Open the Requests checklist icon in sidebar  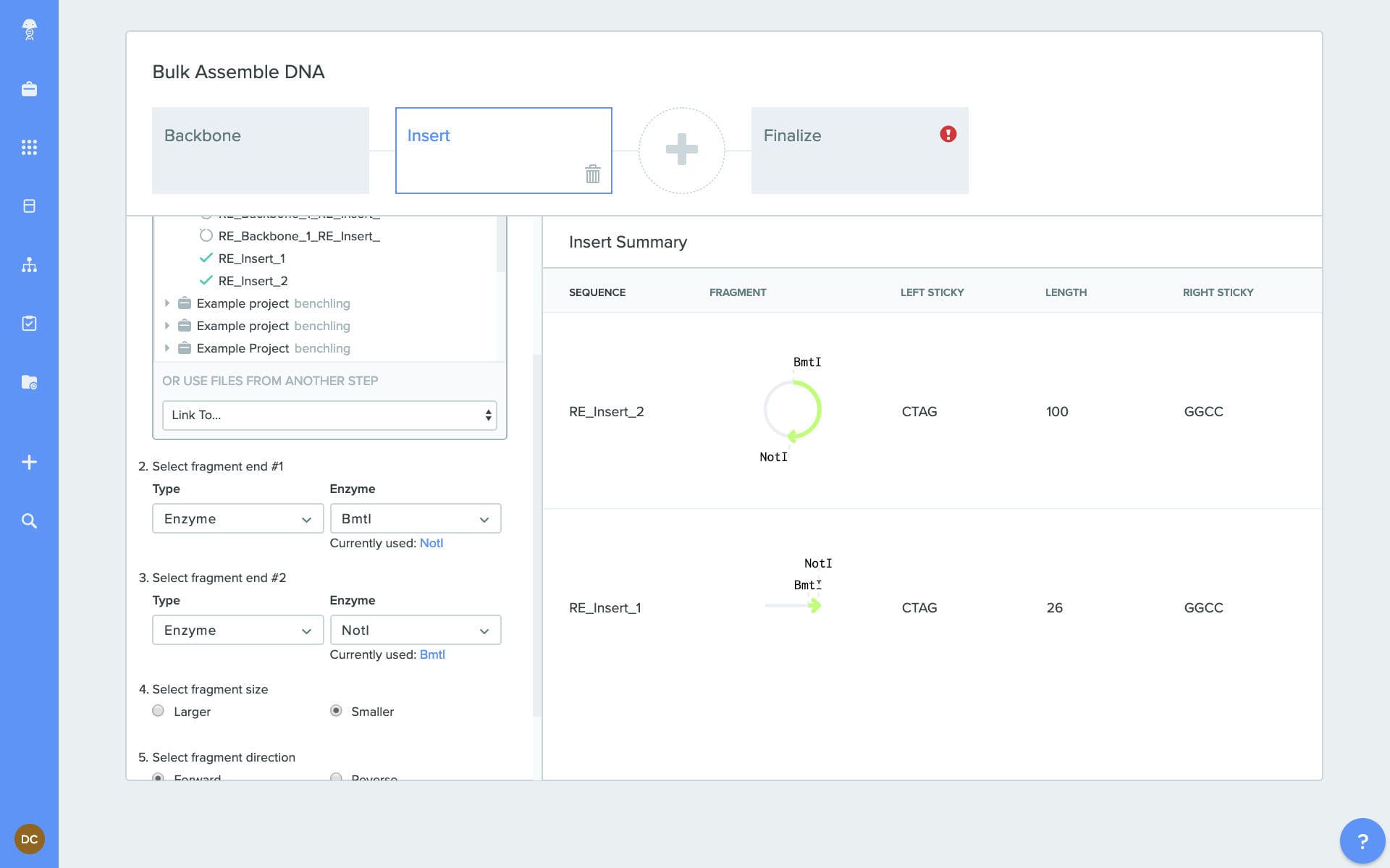click(29, 324)
